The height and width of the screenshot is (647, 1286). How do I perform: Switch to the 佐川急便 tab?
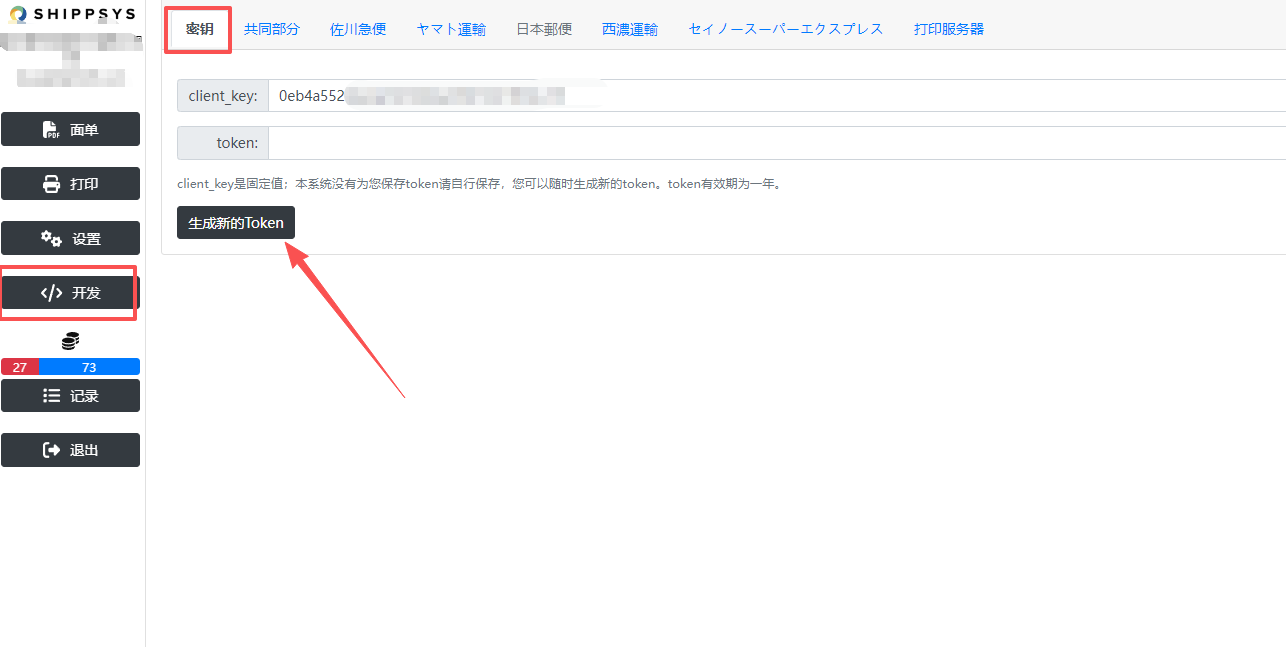coord(358,29)
